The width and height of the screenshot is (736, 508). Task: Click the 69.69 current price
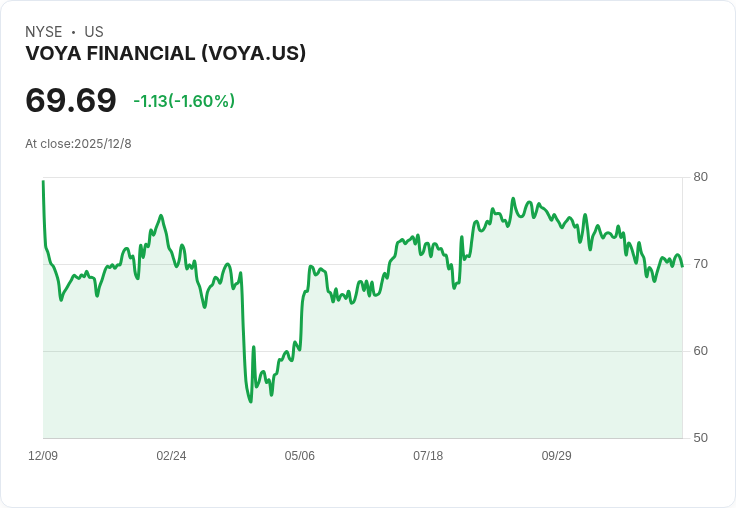tap(70, 100)
